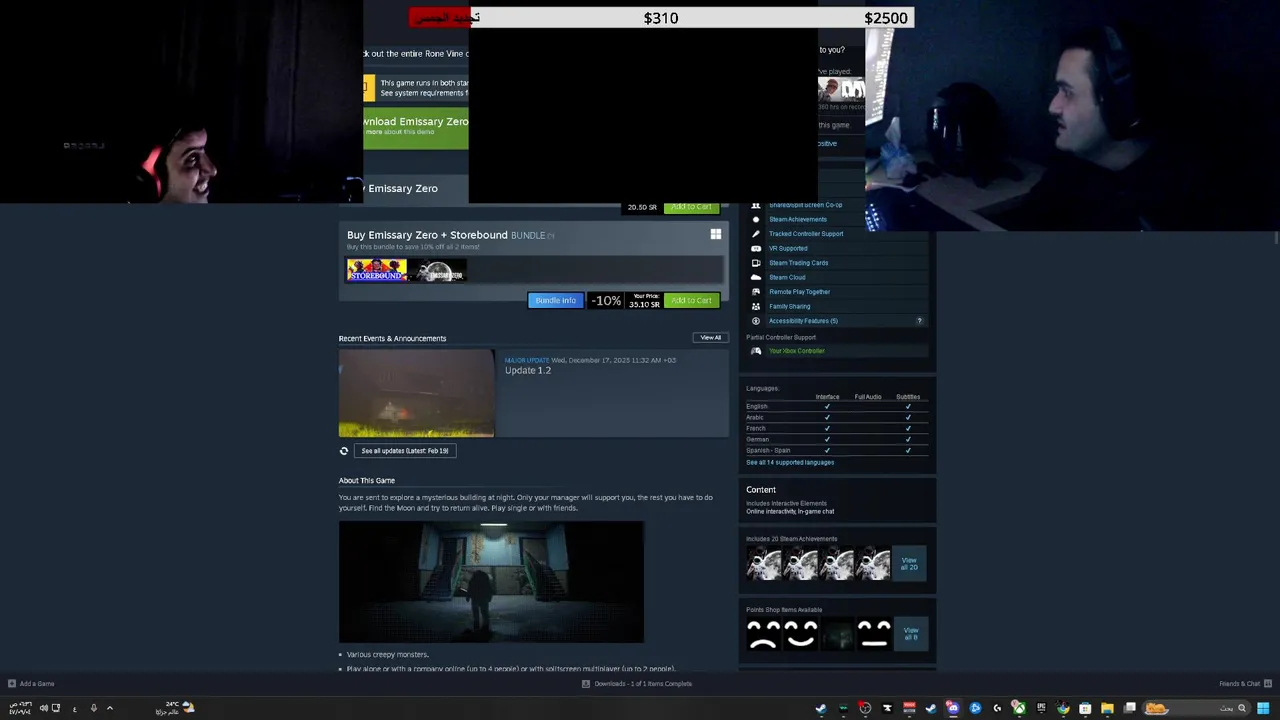The width and height of the screenshot is (1280, 720).
Task: Click the Windows Start button
Action: point(1263,708)
